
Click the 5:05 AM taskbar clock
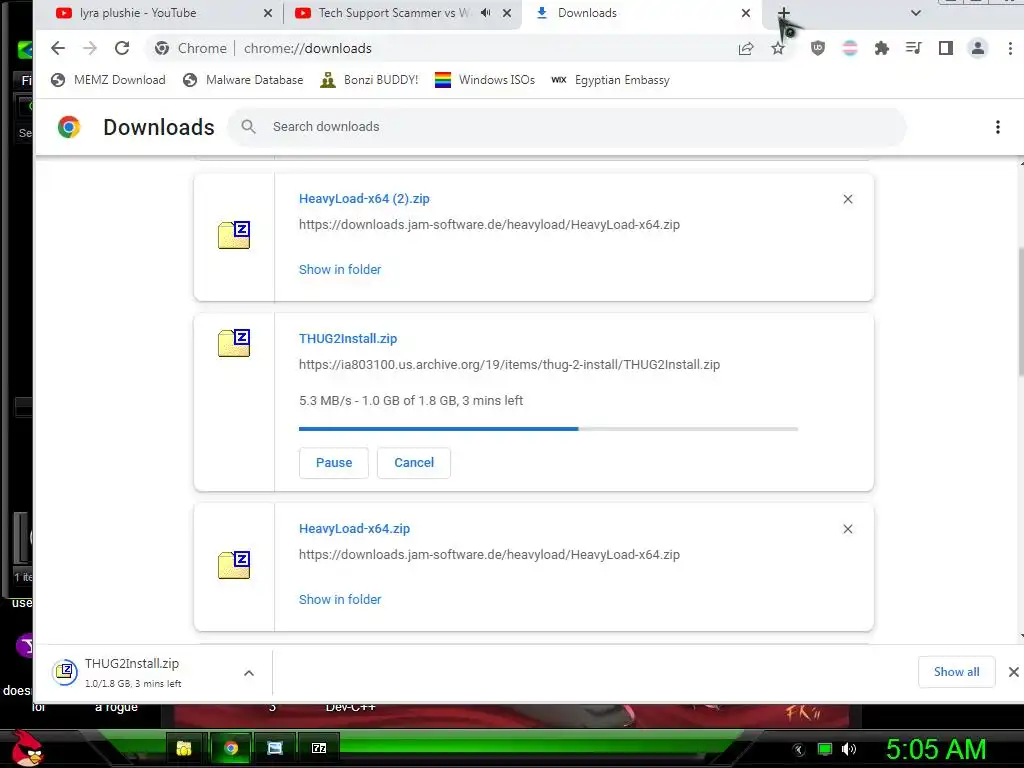point(935,749)
